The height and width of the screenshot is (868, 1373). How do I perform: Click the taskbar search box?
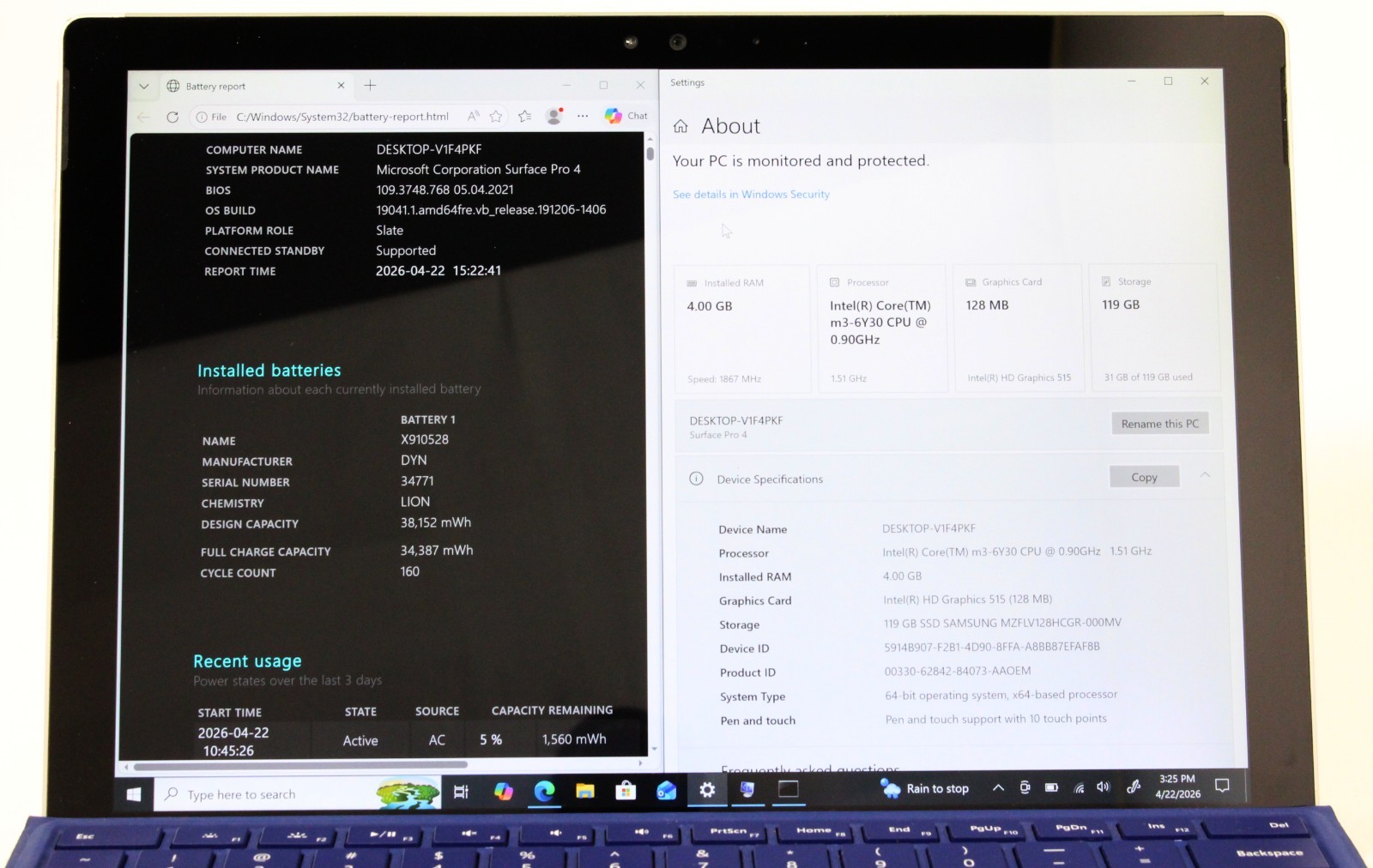click(297, 794)
